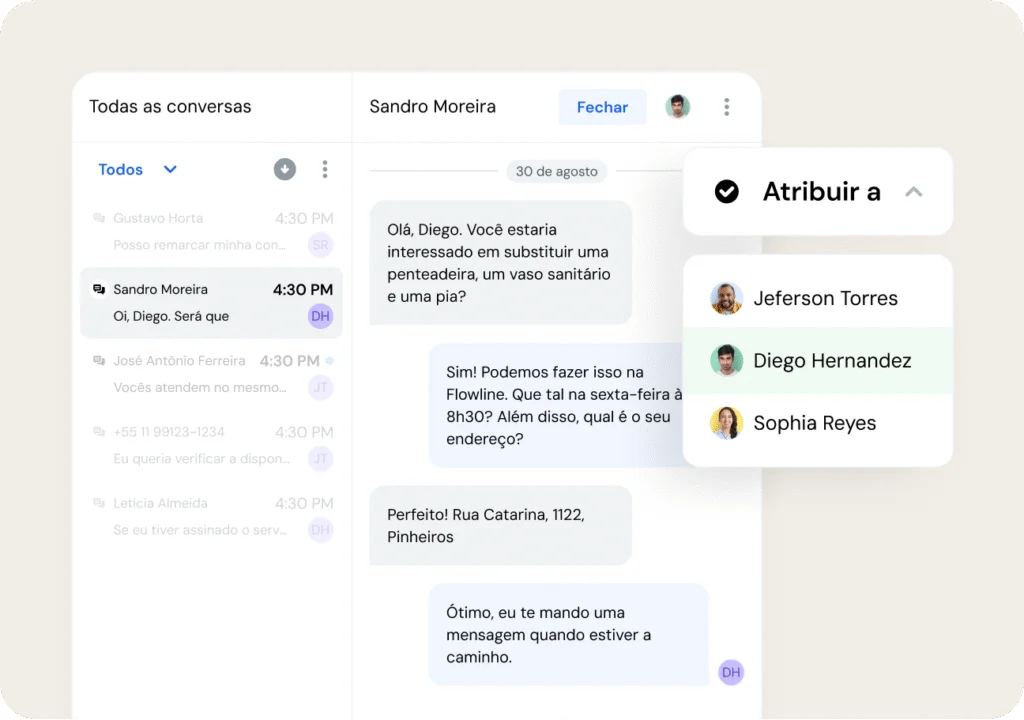Click preview 'Vocês atendem no mesmo...'
This screenshot has height=720, width=1024.
[x=200, y=387]
